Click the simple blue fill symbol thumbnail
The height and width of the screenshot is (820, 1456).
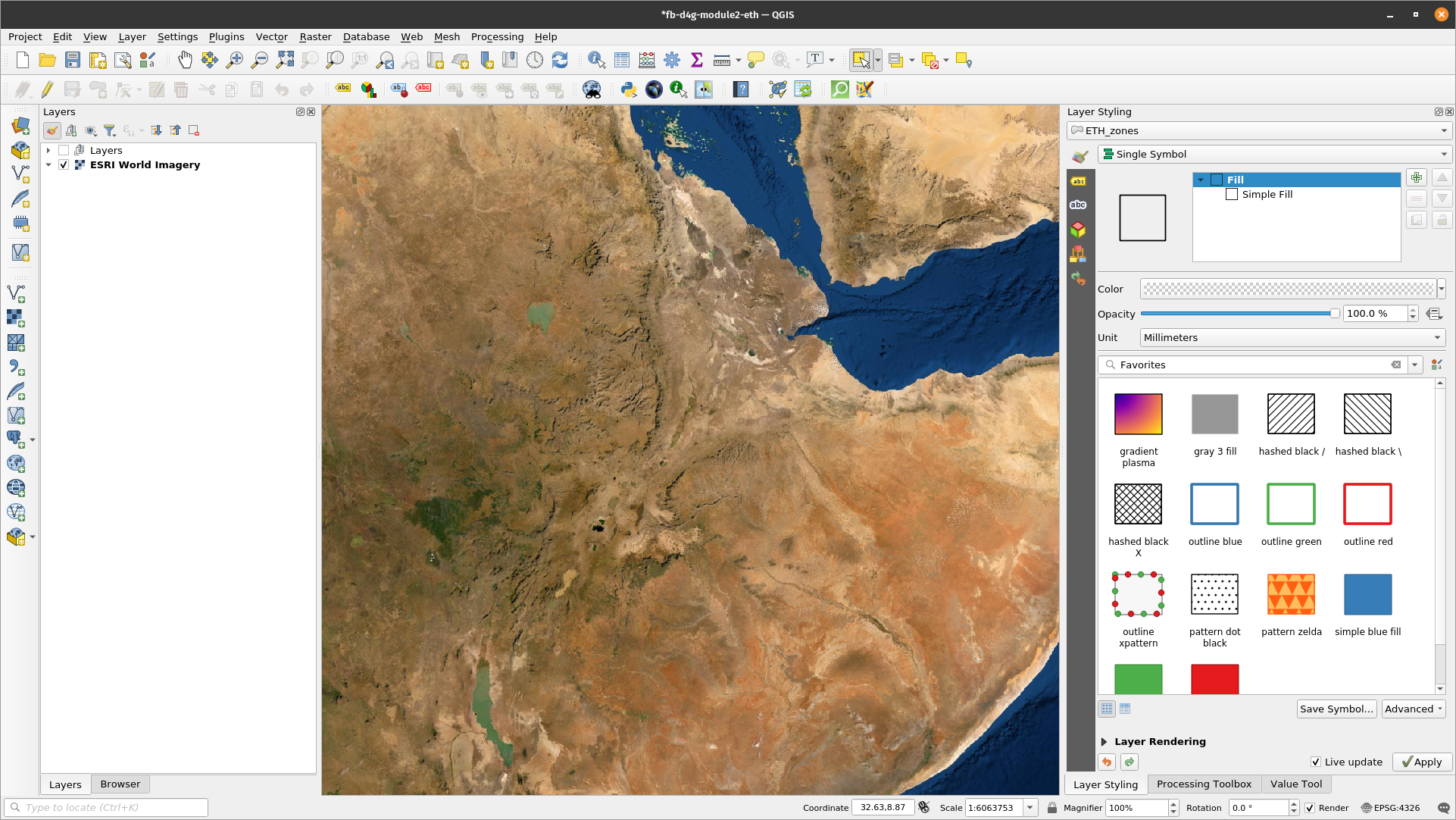[x=1366, y=594]
